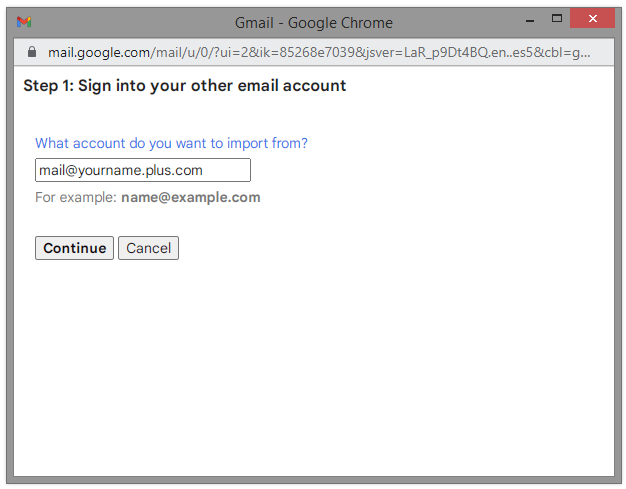This screenshot has width=626, height=489.
Task: Click the name@example.com sample address
Action: (x=191, y=197)
